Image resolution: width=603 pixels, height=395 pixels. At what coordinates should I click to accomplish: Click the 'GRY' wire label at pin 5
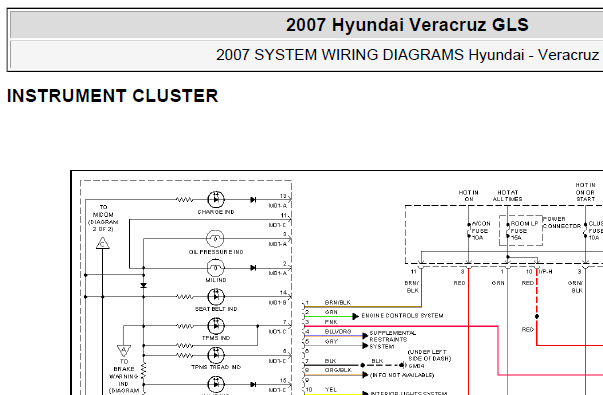pos(331,342)
